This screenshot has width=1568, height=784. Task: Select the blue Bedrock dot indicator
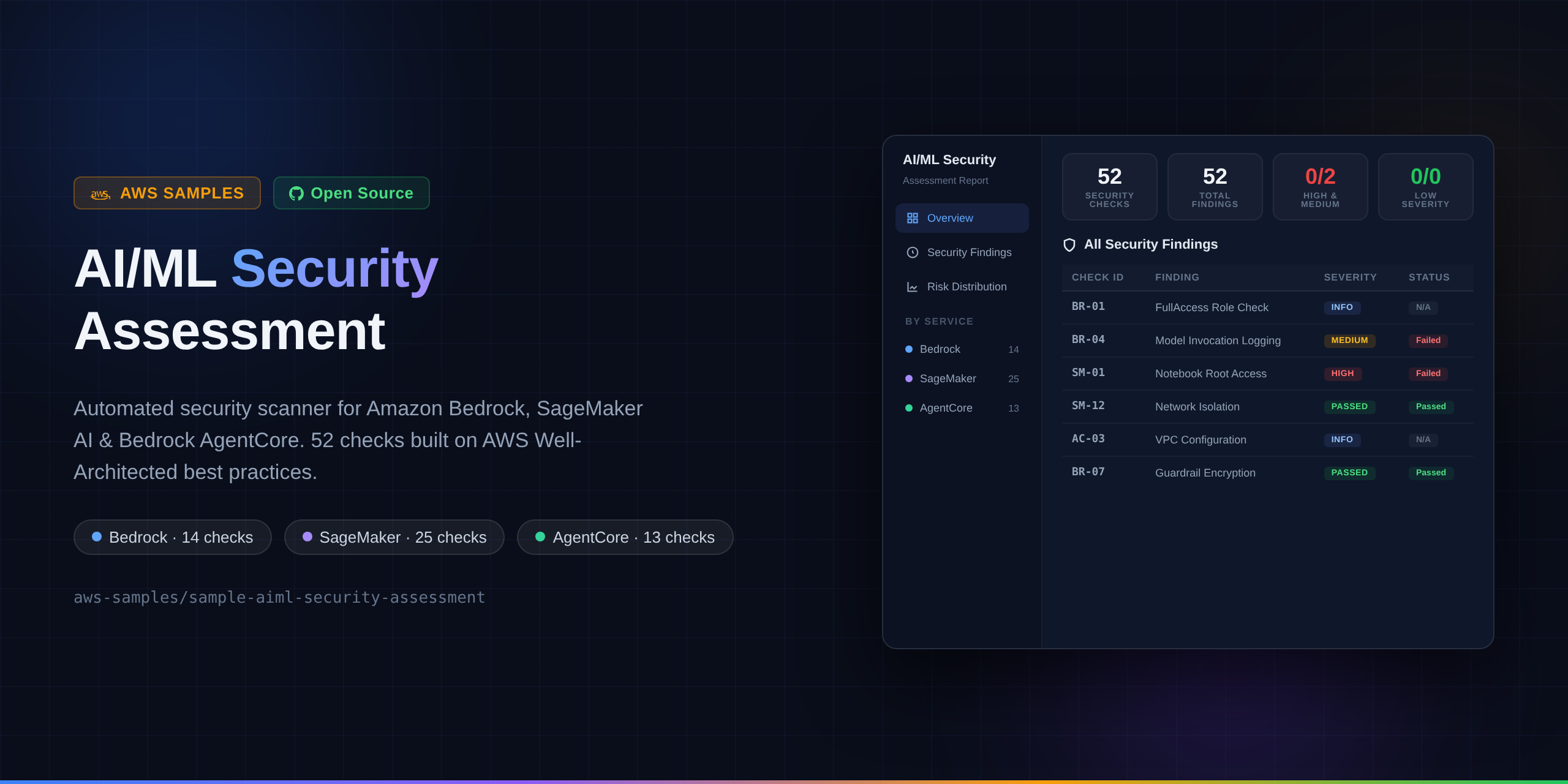pyautogui.click(x=909, y=349)
